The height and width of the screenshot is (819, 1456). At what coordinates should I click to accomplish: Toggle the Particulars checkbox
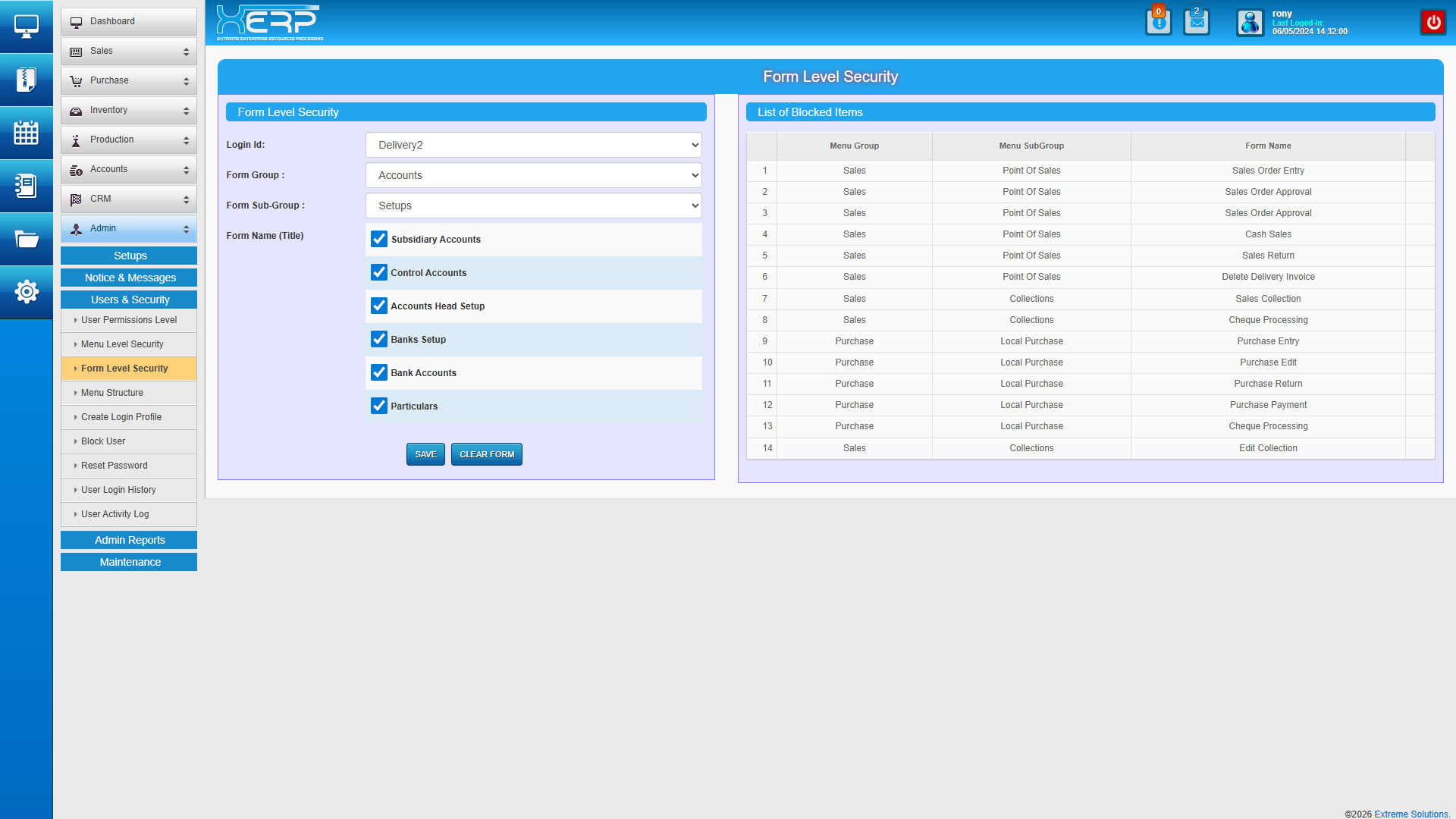[379, 406]
